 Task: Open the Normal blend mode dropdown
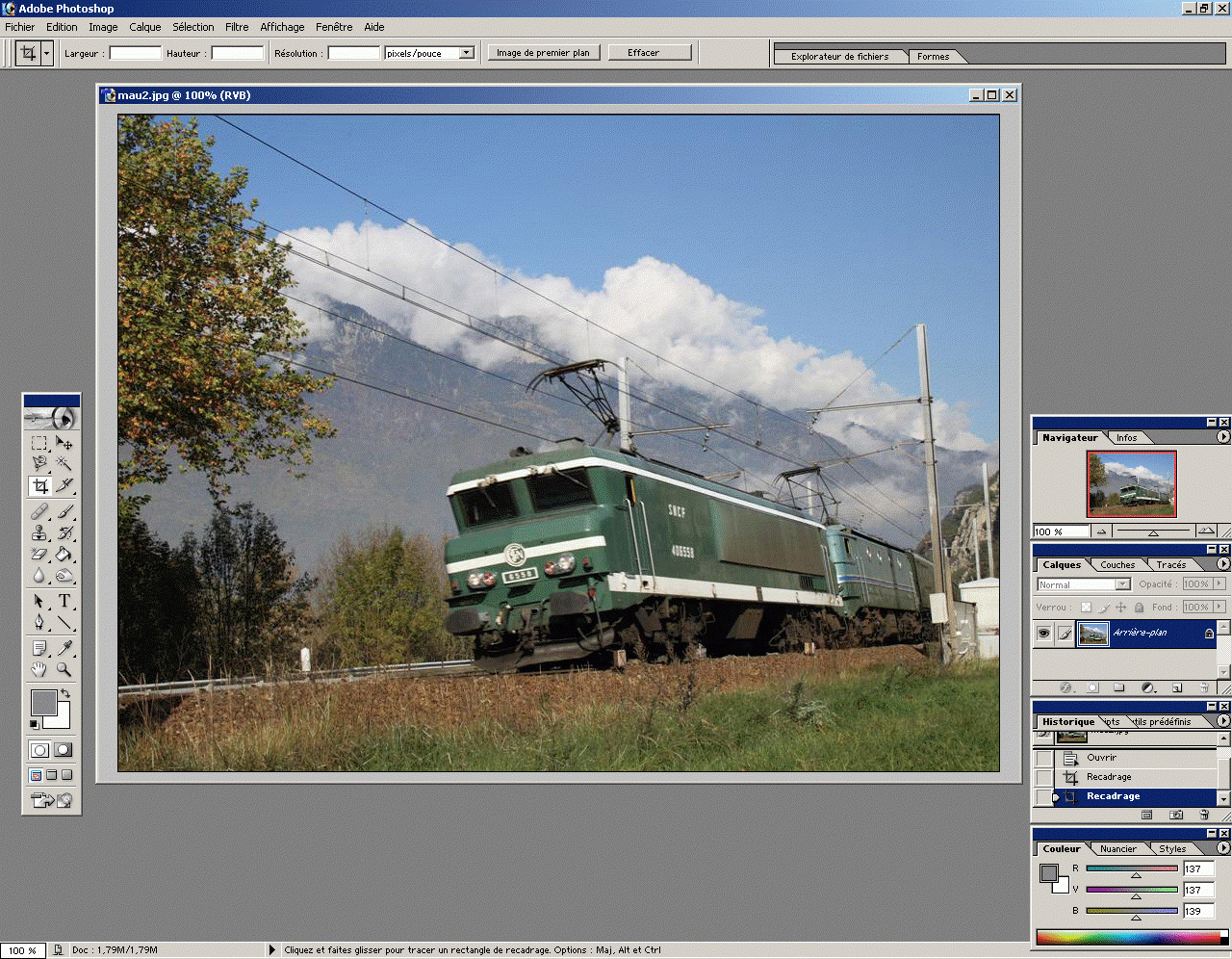1122,584
